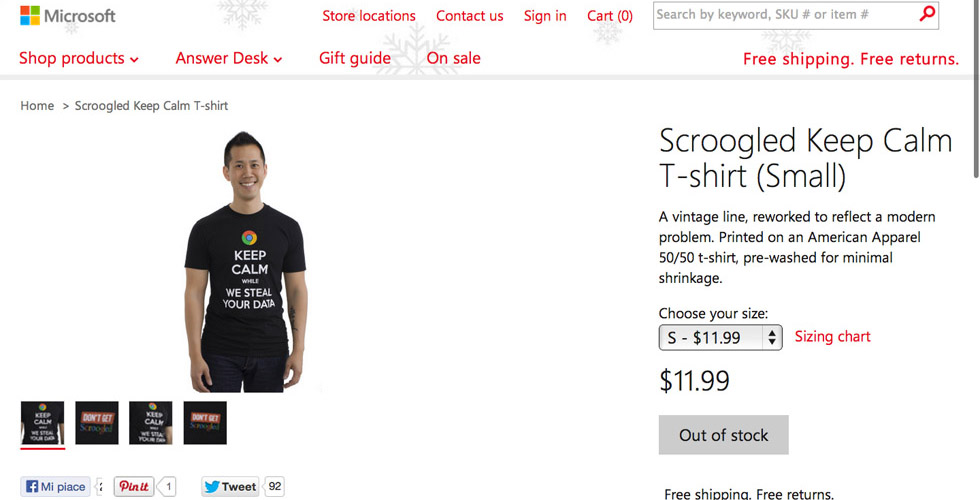Screen dimensions: 980x500
Task: Select third Keep Calm thumbnail
Action: point(151,423)
